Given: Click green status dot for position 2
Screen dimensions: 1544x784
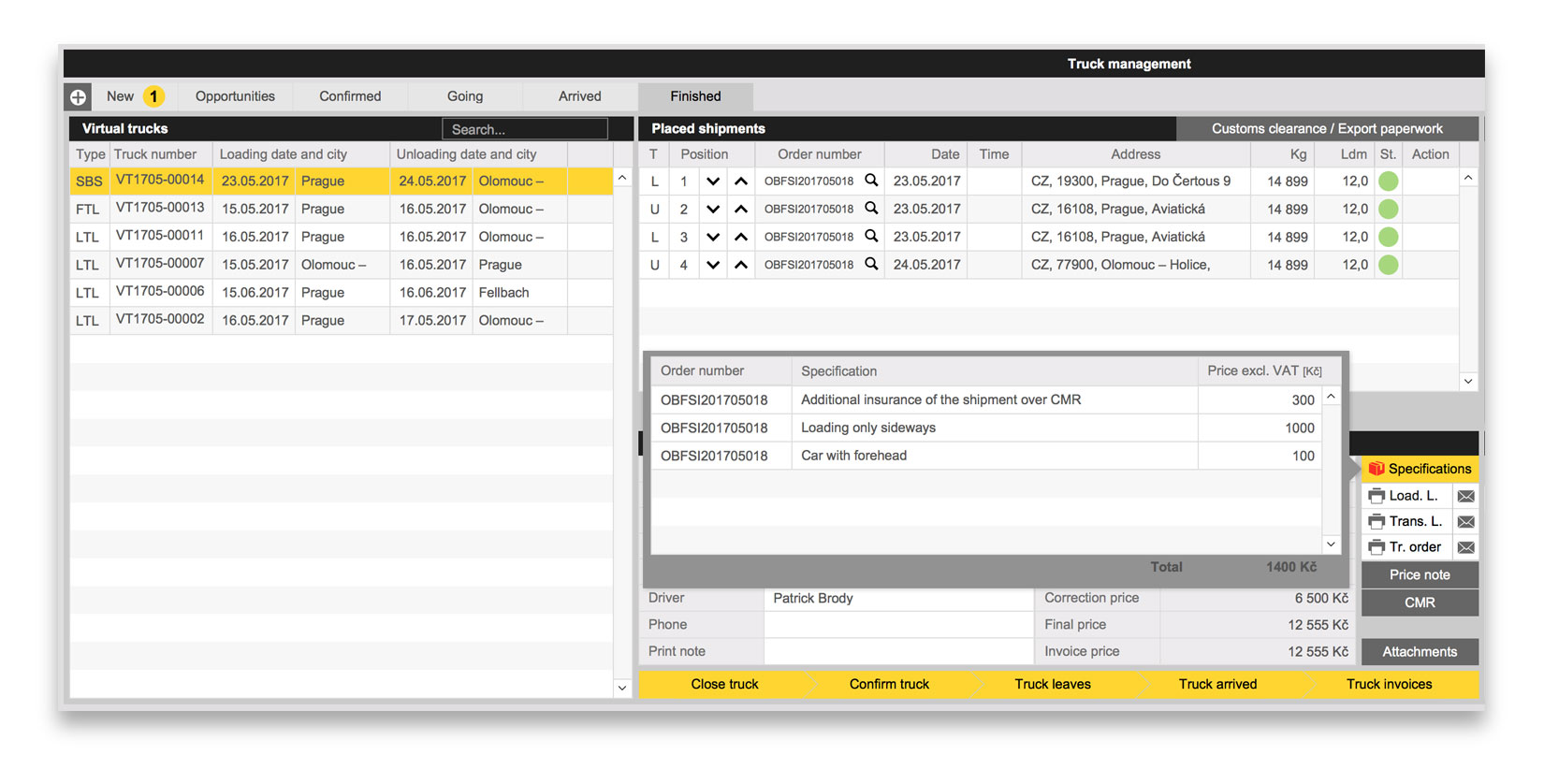Looking at the screenshot, I should pos(1389,210).
